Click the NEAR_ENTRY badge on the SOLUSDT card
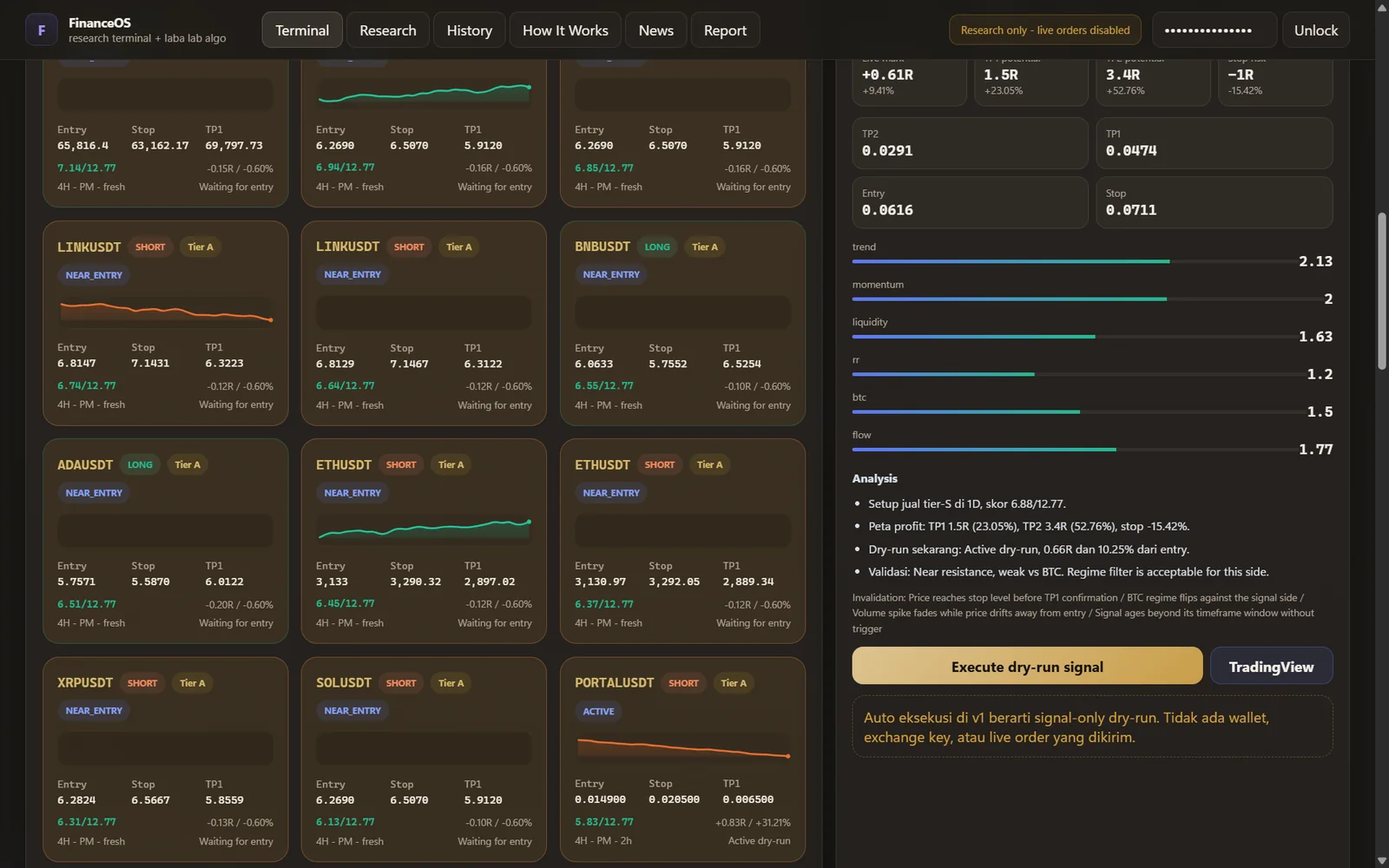Viewport: 1389px width, 868px height. (x=352, y=711)
